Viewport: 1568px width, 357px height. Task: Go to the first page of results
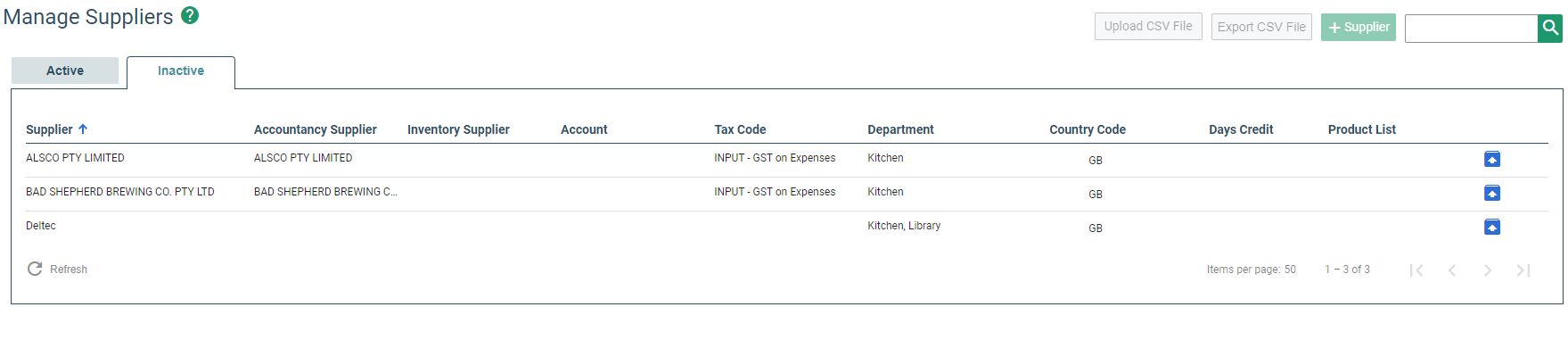tap(1416, 270)
